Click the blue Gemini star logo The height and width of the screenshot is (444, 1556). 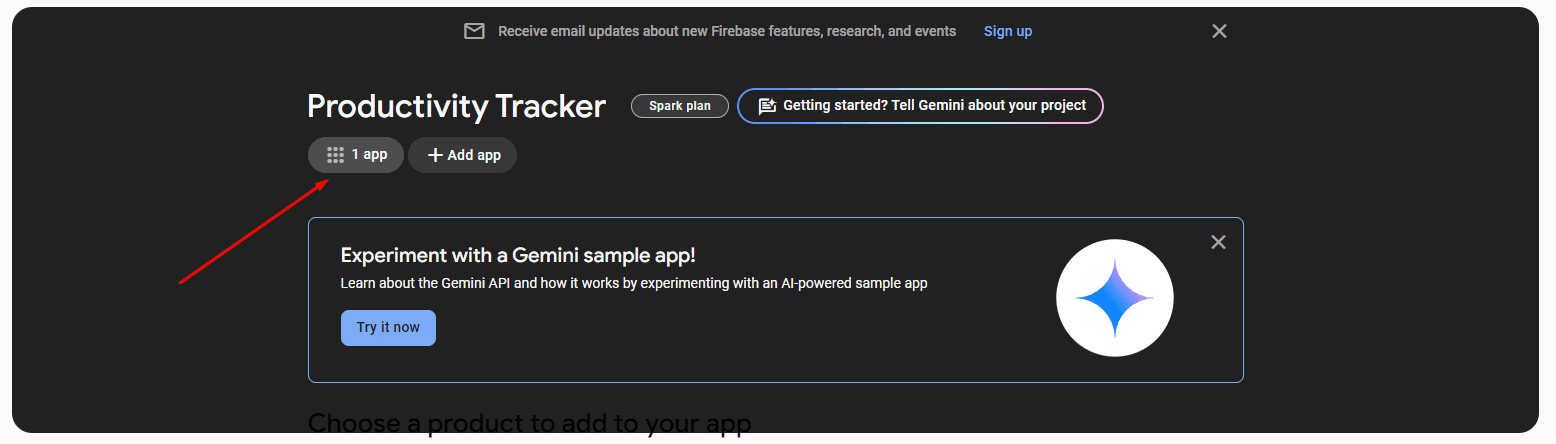click(1114, 298)
